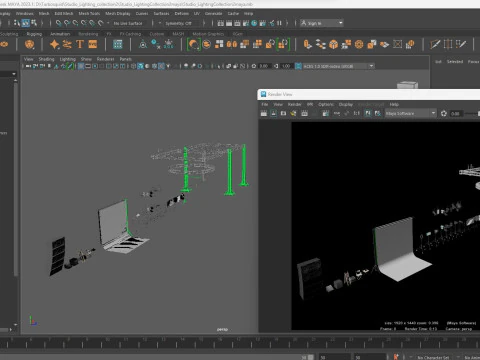Open the Mesh Tools menu
Screen dimensions: 480x360
pos(89,13)
